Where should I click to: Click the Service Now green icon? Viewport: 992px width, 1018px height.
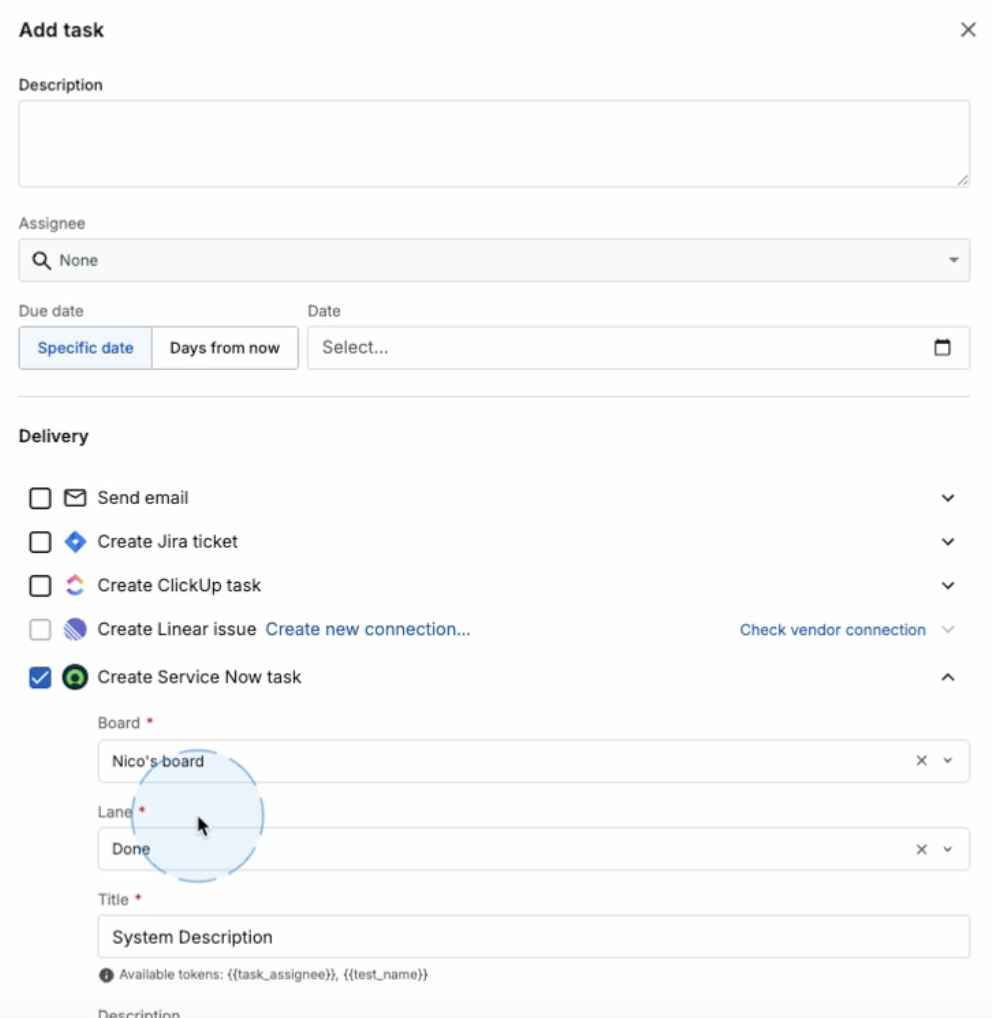tap(75, 677)
